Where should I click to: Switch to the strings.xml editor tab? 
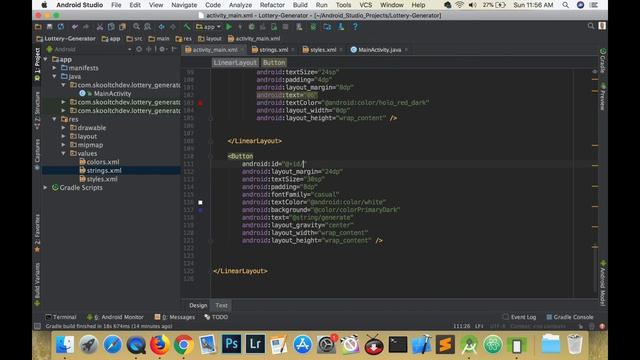pos(273,50)
